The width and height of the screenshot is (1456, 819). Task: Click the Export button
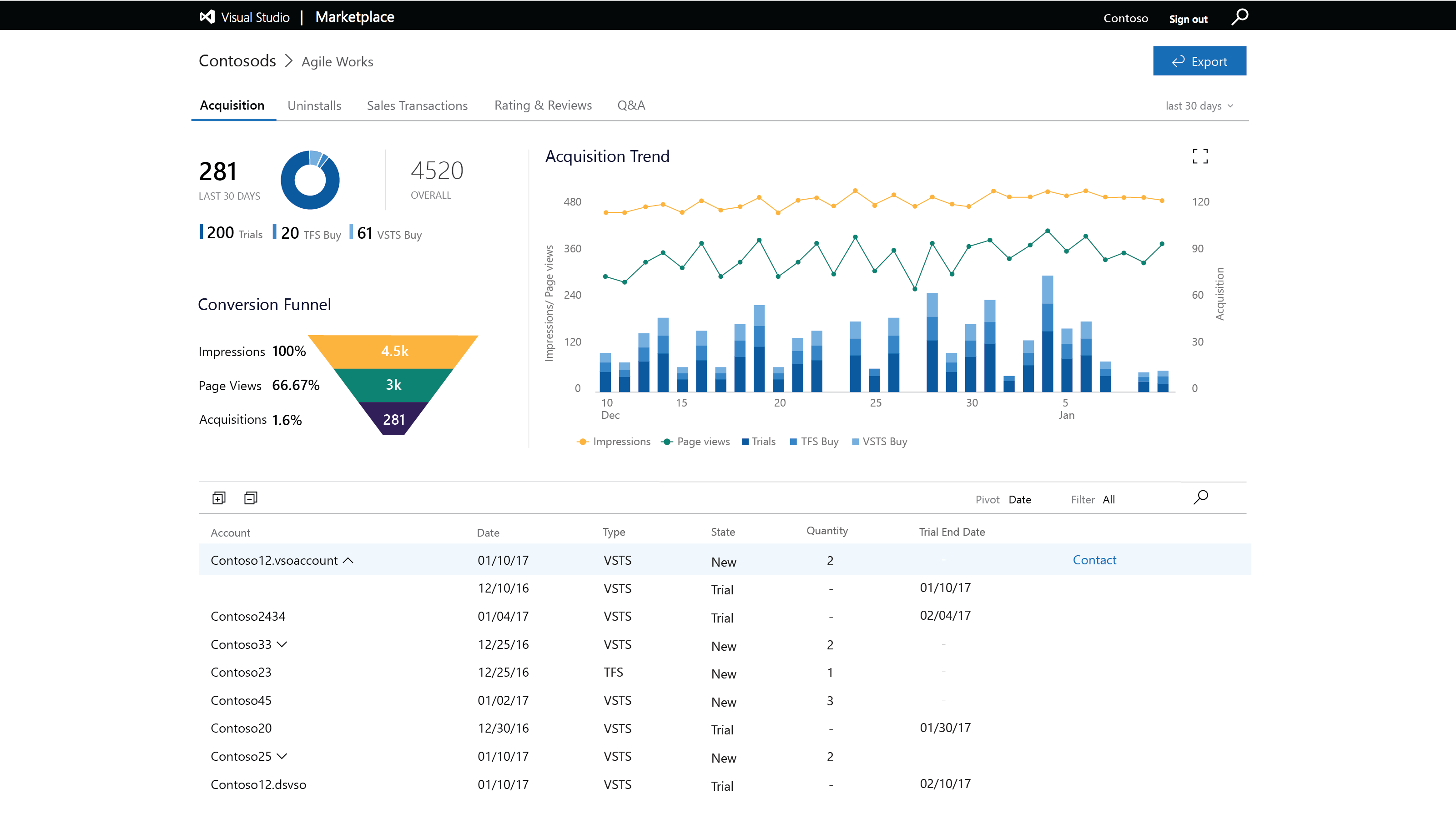(1199, 60)
